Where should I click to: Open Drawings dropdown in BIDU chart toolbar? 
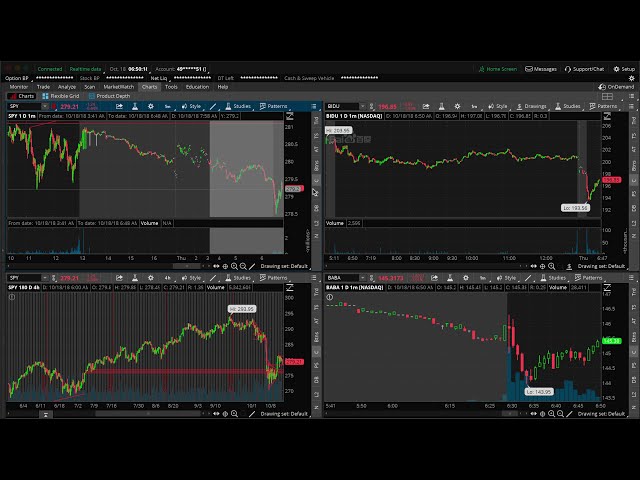[532, 107]
